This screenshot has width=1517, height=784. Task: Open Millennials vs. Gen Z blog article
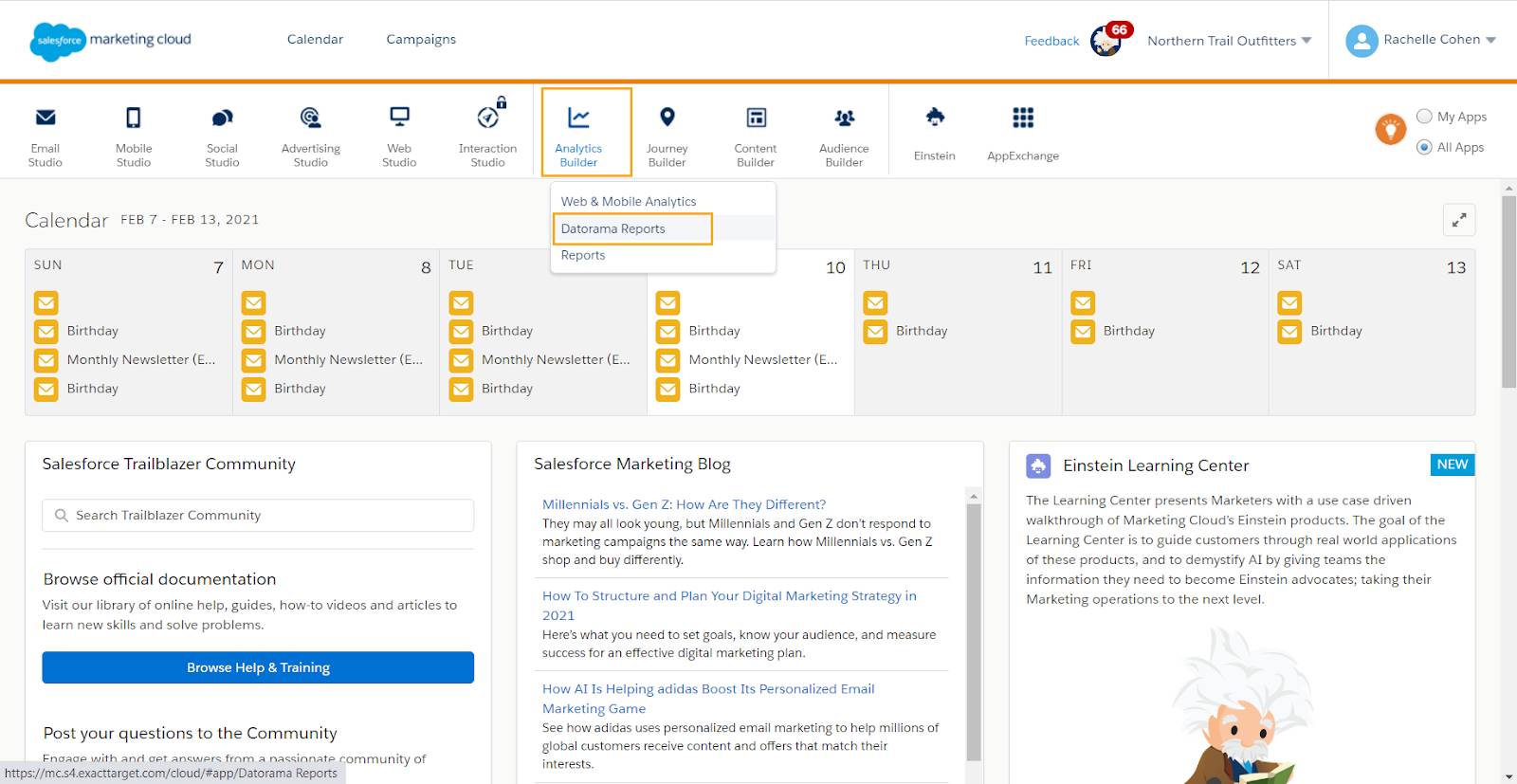pos(684,504)
